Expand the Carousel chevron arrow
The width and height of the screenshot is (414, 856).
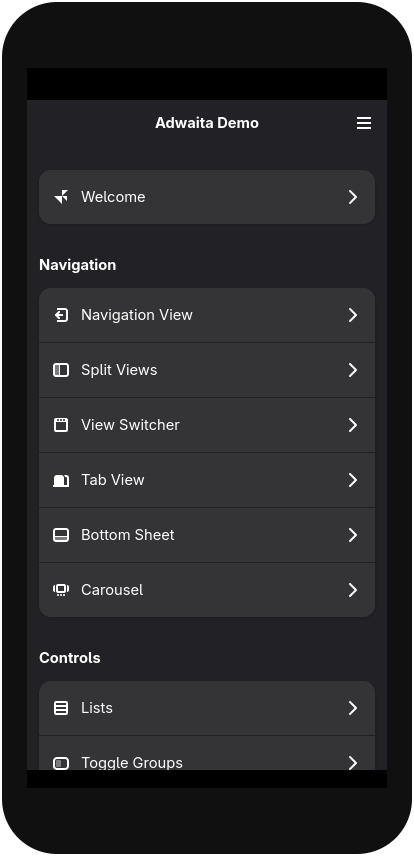pyautogui.click(x=353, y=590)
